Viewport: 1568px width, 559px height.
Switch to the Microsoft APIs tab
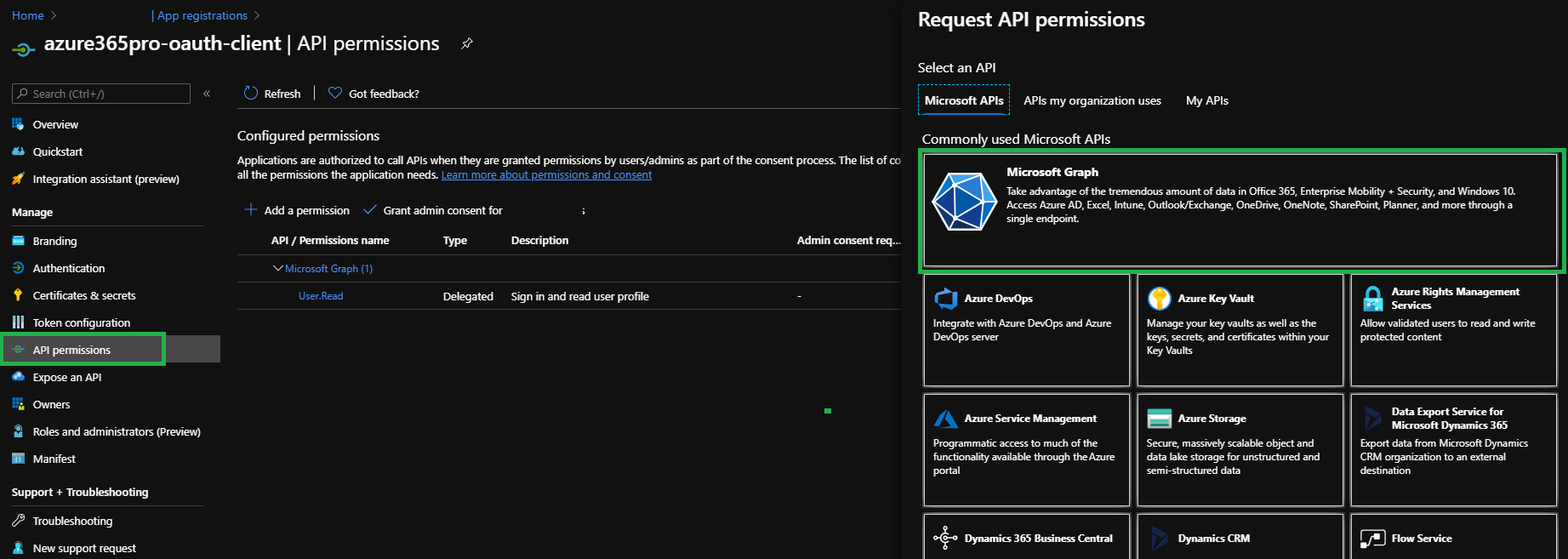(x=964, y=100)
